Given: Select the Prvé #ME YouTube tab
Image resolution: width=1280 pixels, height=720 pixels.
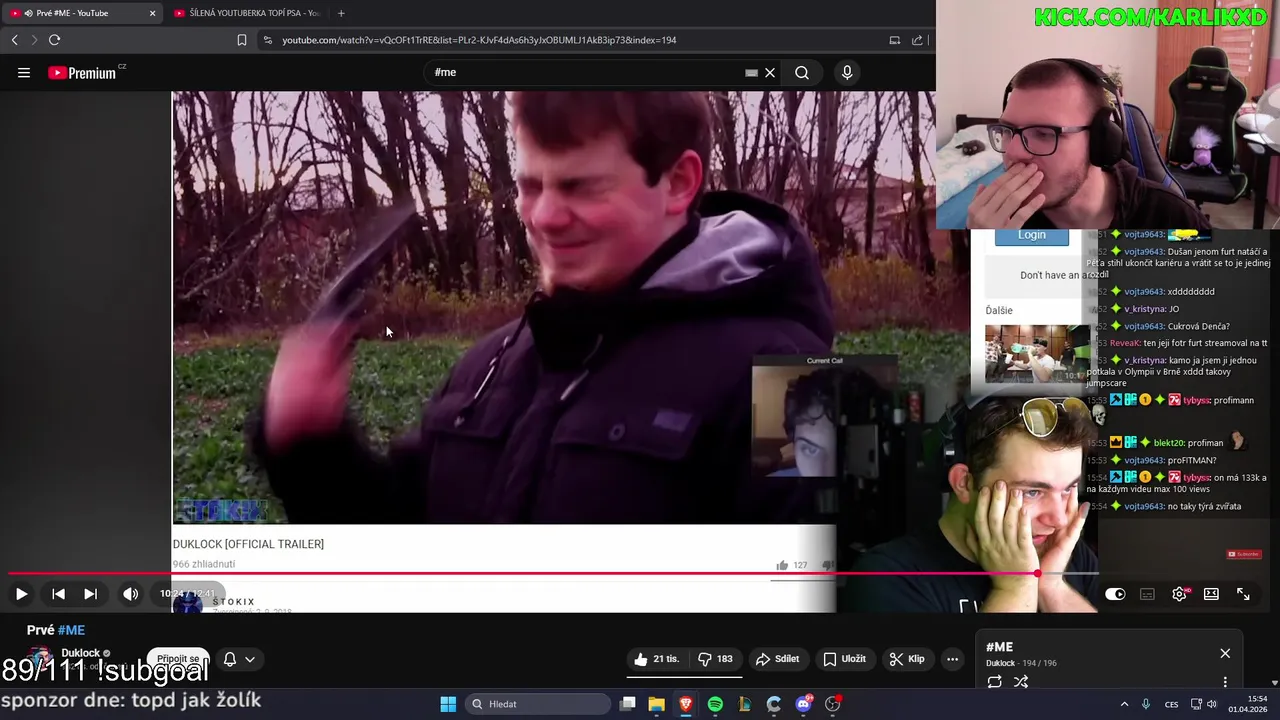Looking at the screenshot, I should pos(82,13).
